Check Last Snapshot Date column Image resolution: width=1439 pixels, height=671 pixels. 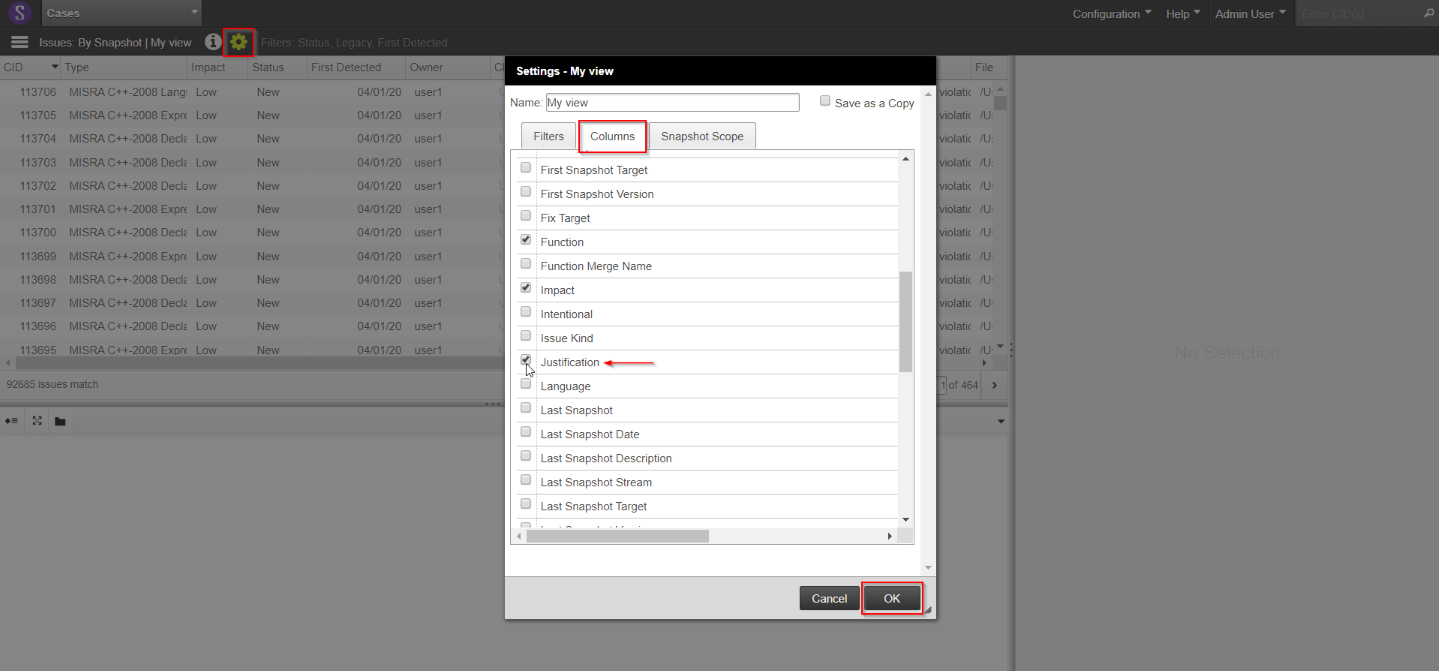(x=526, y=432)
